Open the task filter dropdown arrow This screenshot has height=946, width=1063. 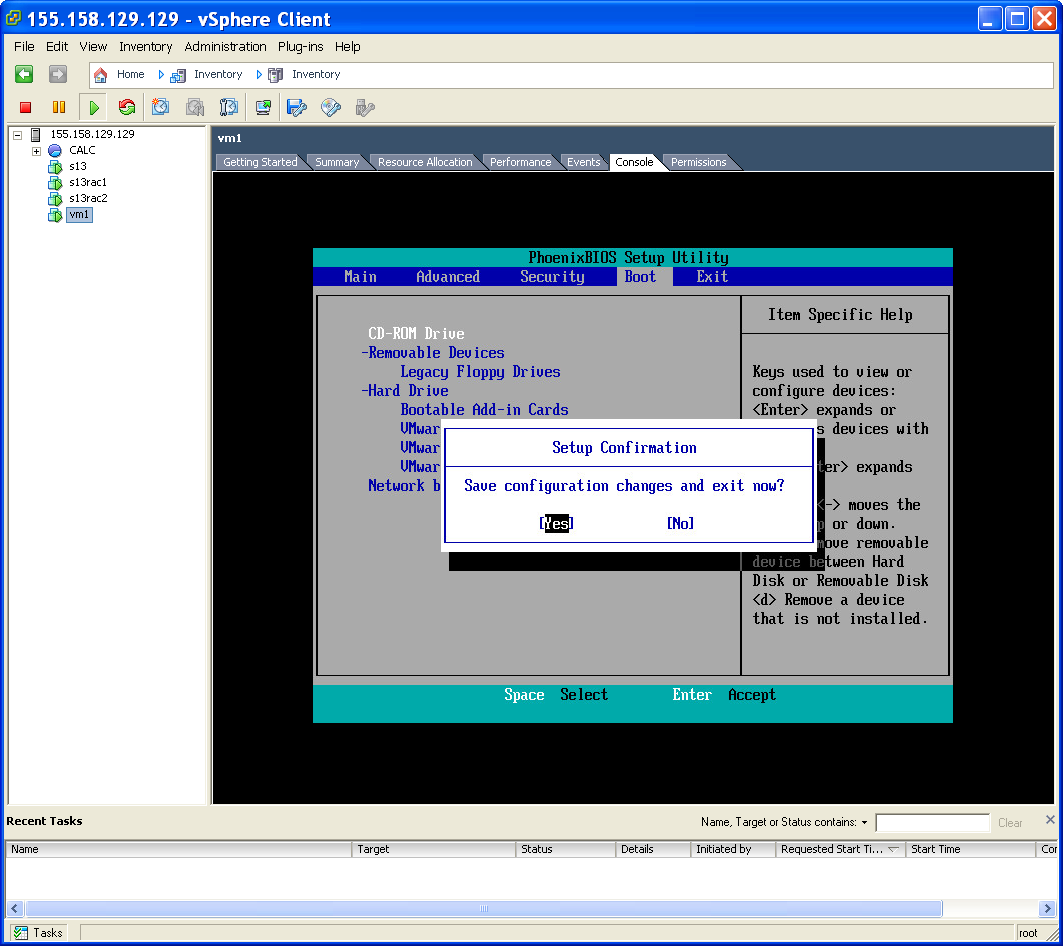pyautogui.click(x=864, y=823)
